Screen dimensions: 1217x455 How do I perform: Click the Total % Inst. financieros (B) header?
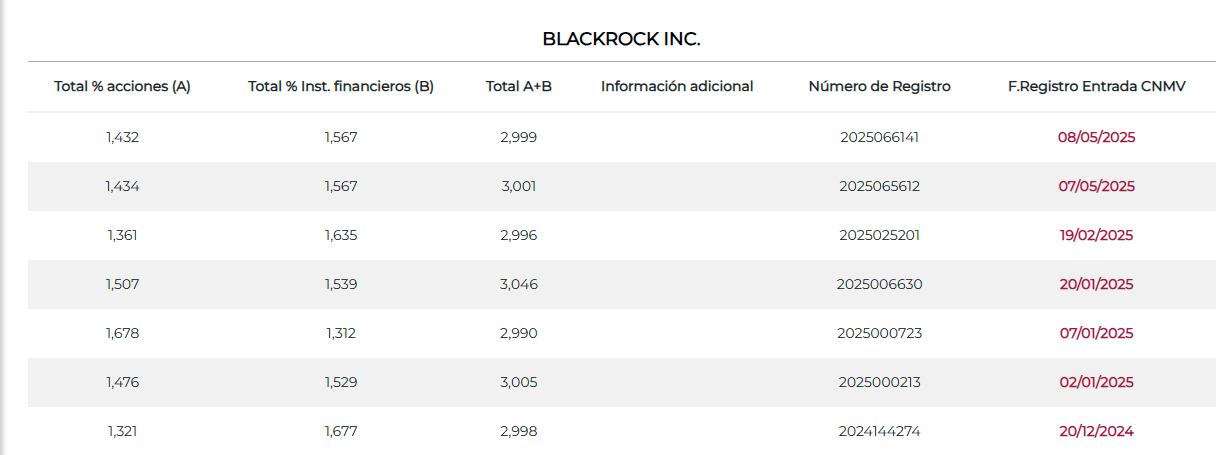tap(341, 87)
